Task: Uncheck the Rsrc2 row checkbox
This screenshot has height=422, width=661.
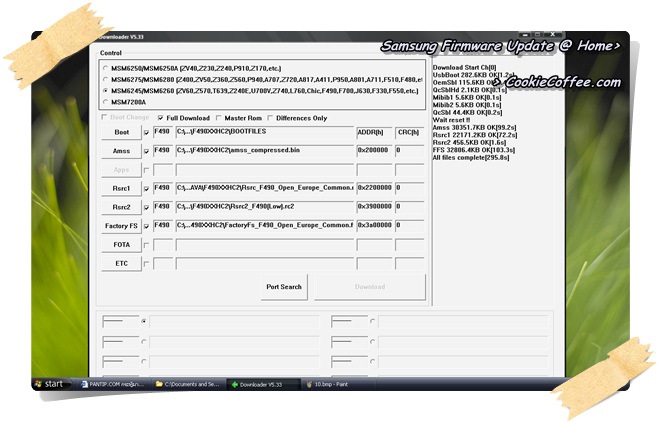Action: [146, 208]
